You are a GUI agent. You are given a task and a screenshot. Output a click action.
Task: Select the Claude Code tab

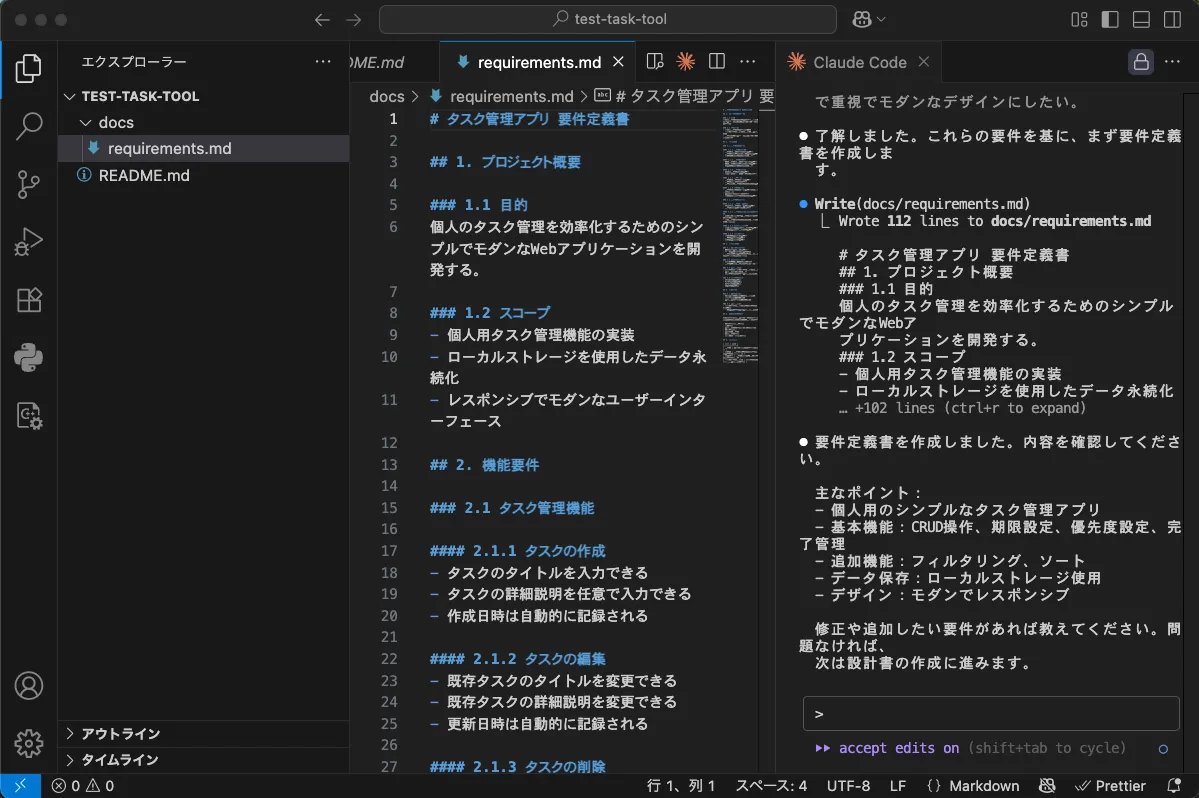tap(858, 62)
